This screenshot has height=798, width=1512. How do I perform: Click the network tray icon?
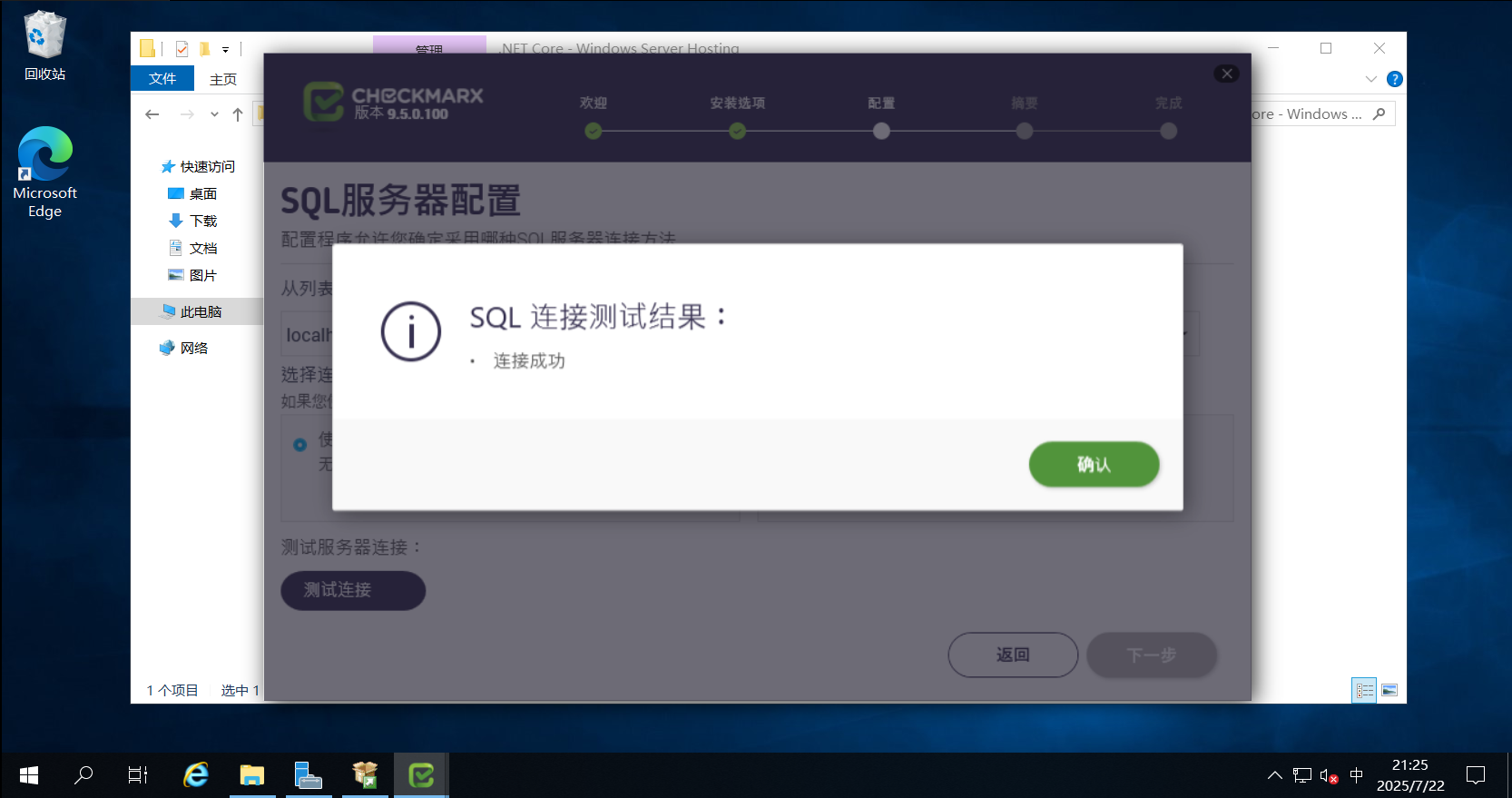1302,775
